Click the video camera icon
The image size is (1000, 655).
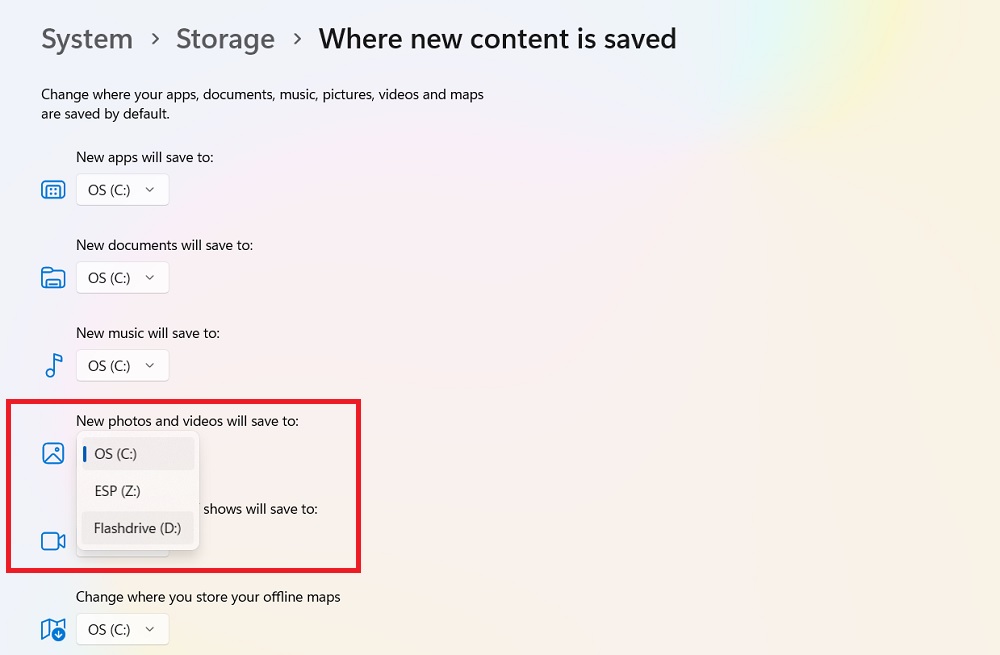pos(52,540)
